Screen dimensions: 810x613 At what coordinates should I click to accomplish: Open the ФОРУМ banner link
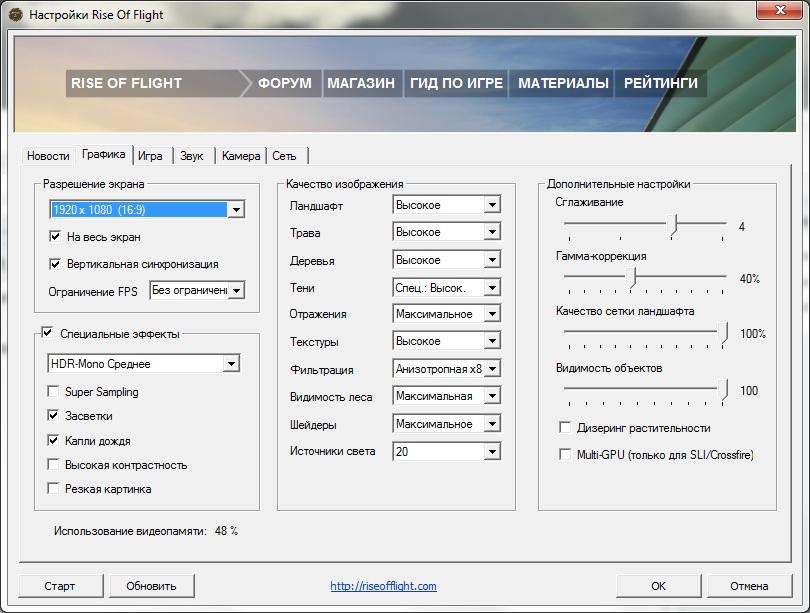[x=285, y=83]
